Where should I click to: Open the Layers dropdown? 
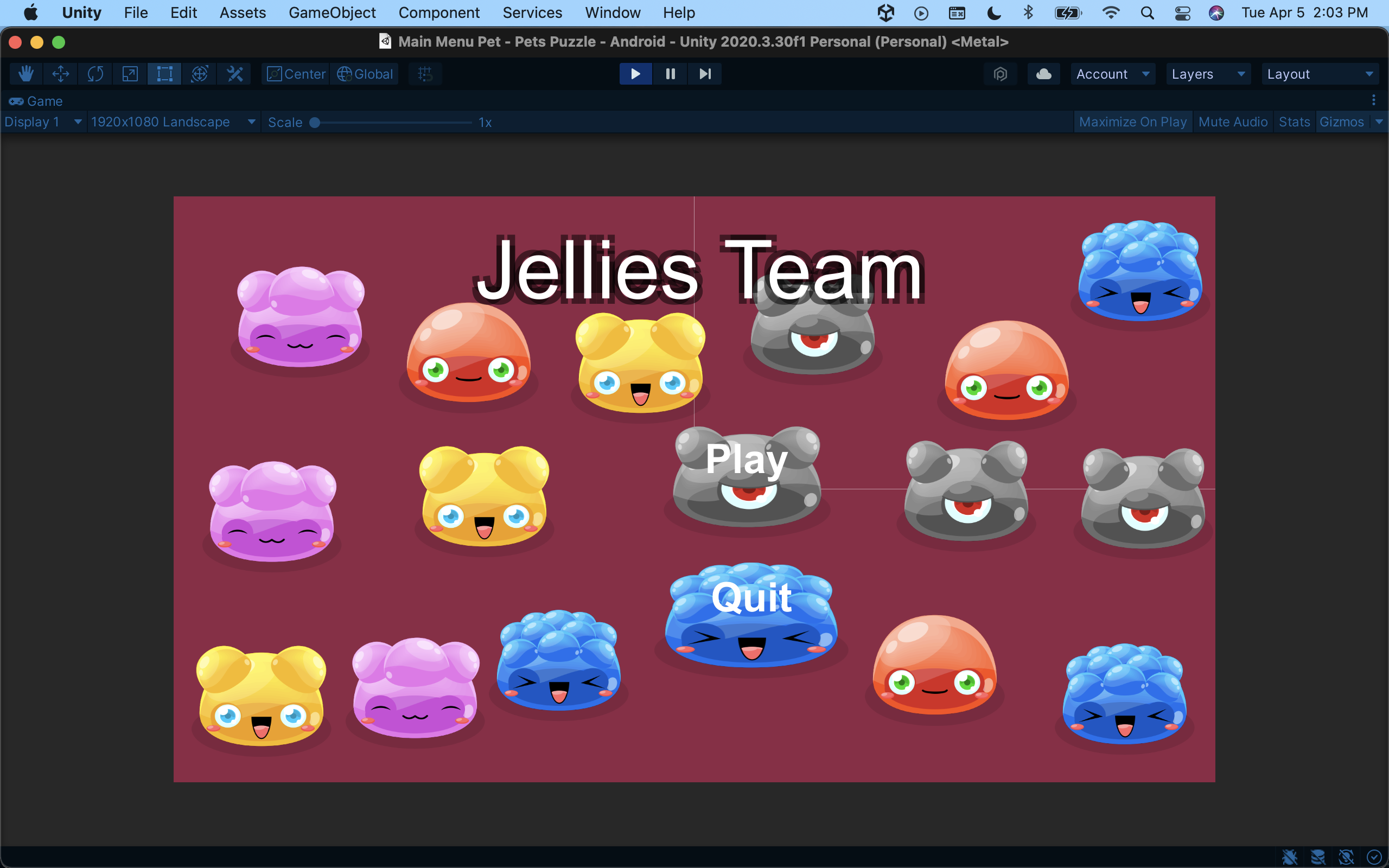pyautogui.click(x=1208, y=74)
